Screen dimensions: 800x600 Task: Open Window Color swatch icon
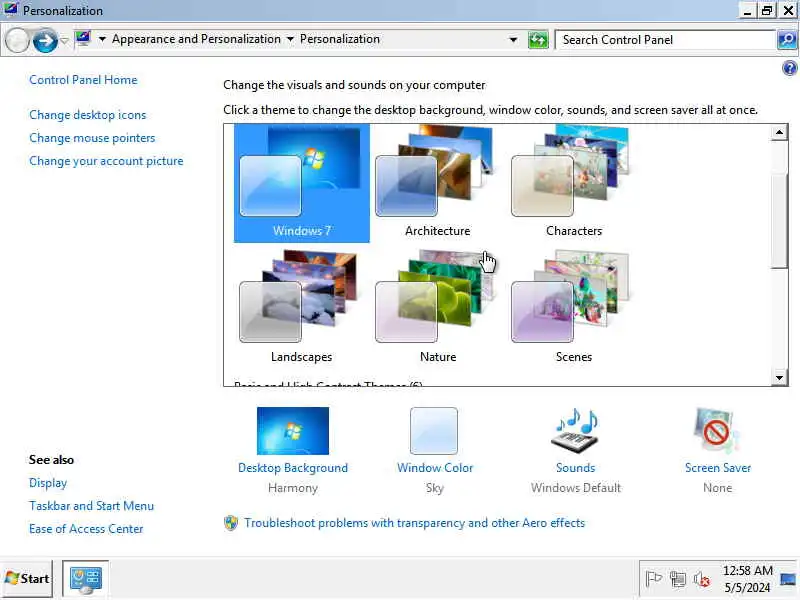point(434,431)
